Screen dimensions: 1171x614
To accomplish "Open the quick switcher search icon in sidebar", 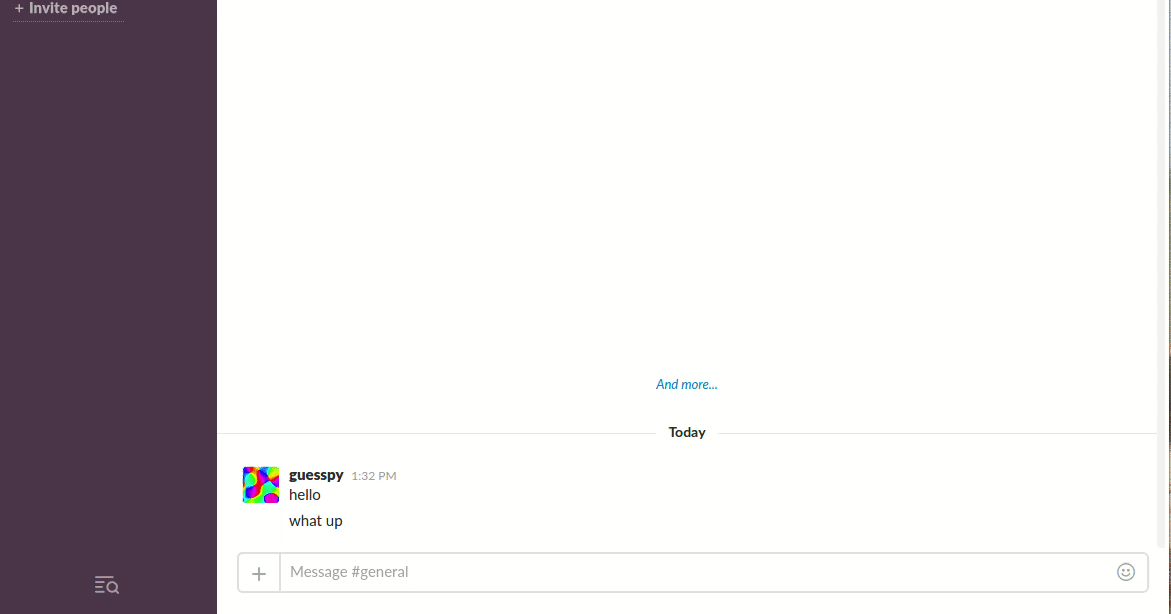I will (x=107, y=585).
